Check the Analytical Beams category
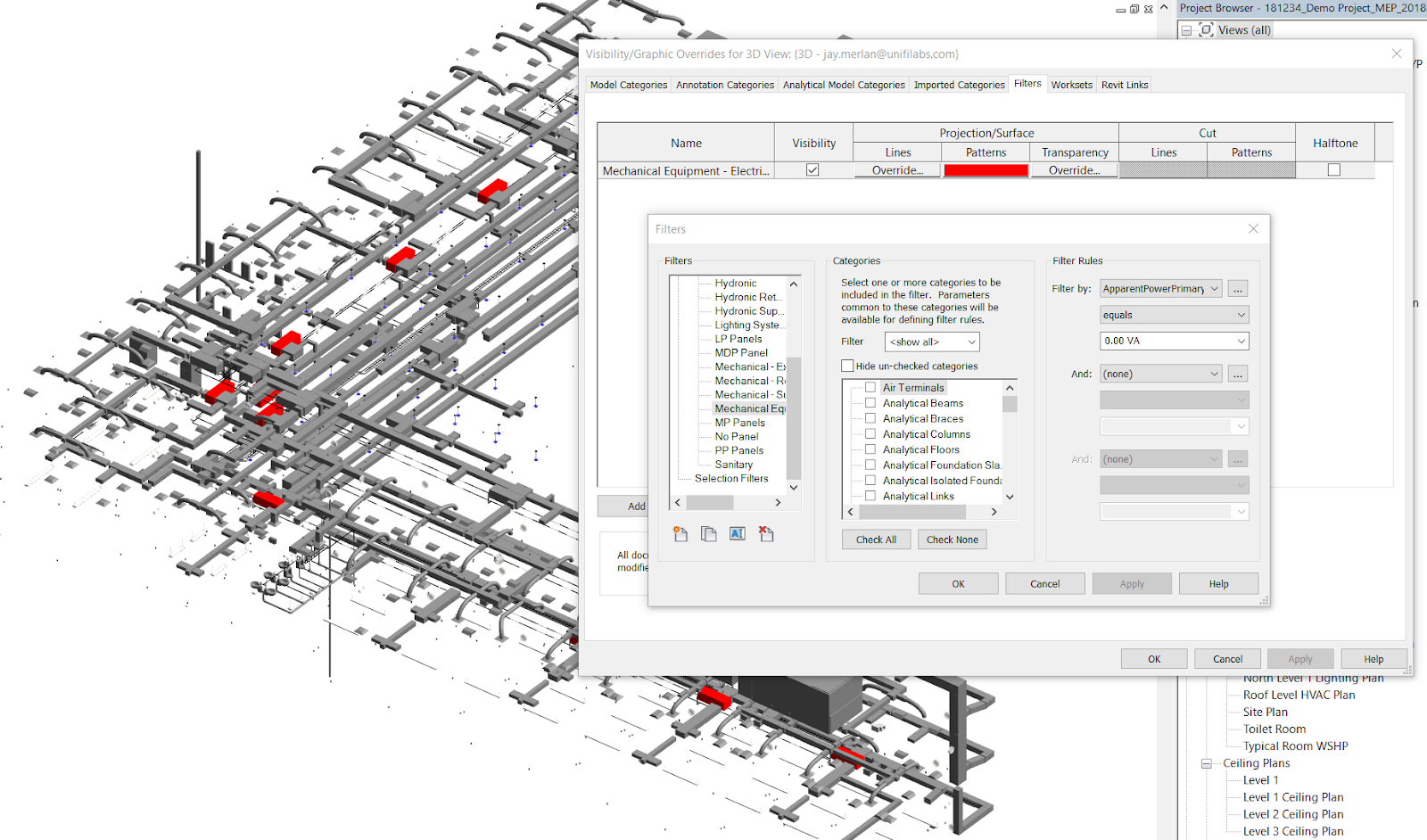 tap(870, 403)
